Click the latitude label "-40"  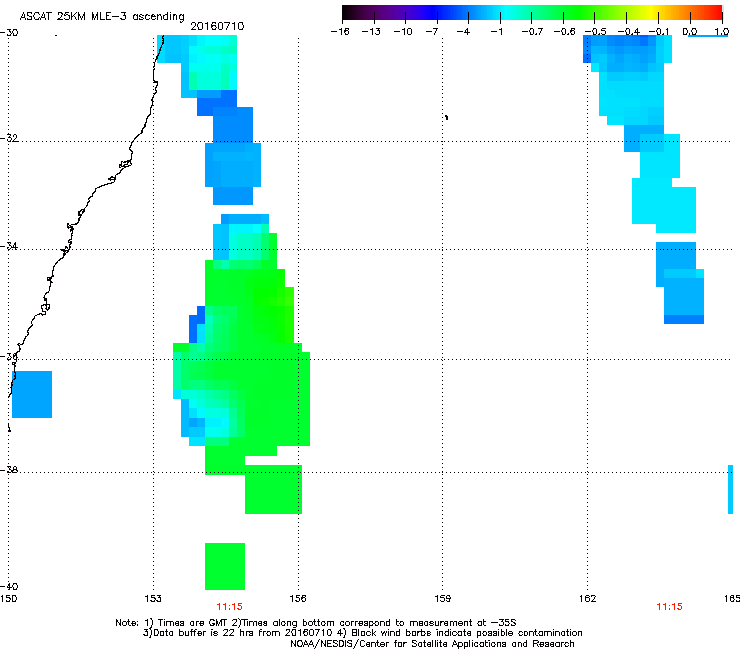tap(9, 586)
